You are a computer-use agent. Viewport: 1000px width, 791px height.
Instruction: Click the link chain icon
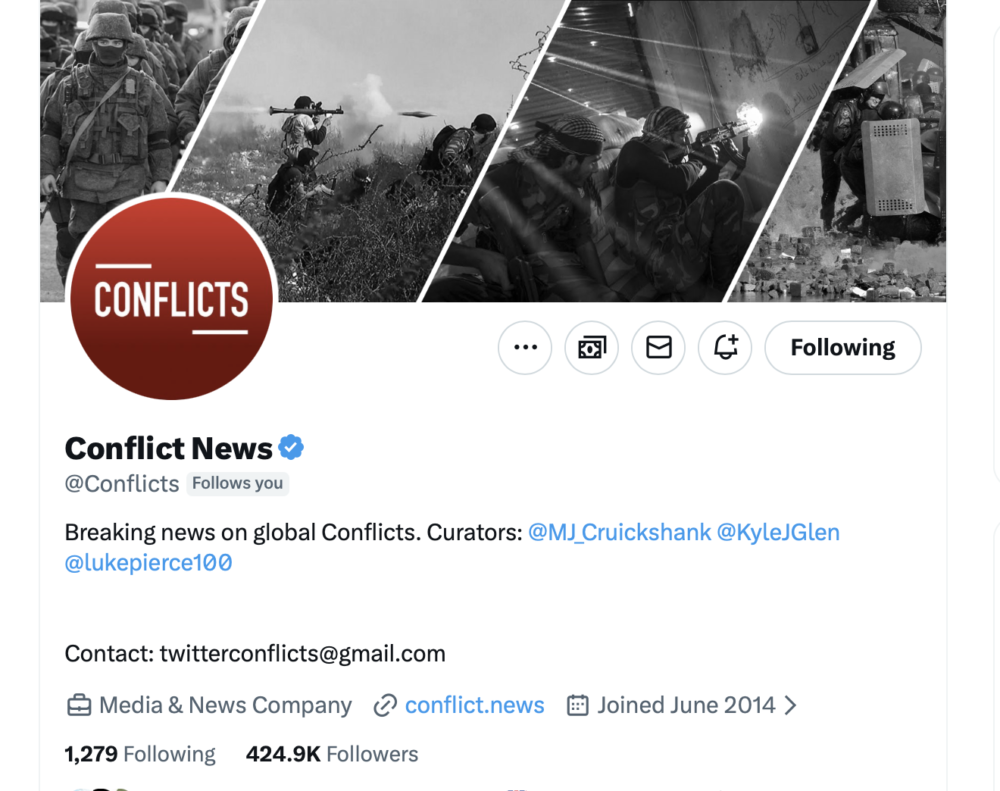point(385,706)
